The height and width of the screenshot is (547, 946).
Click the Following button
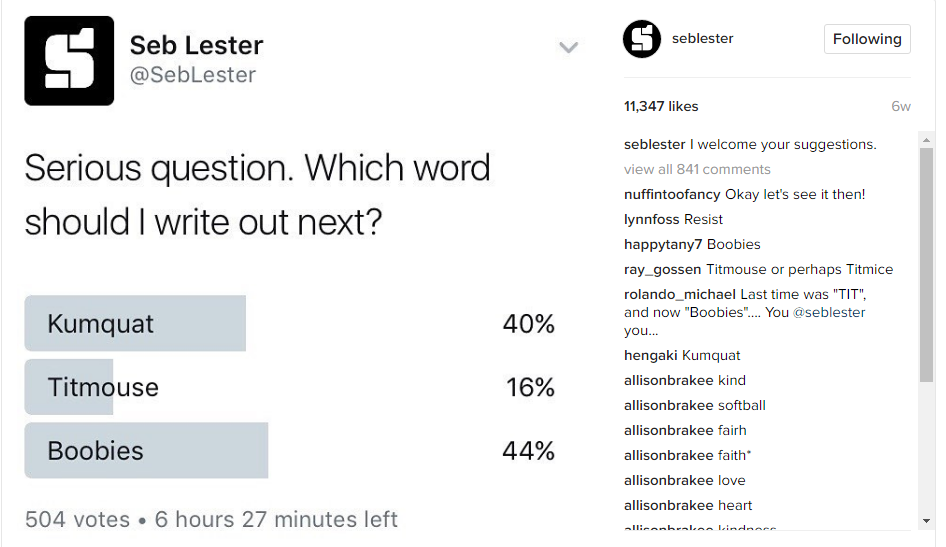pos(866,39)
